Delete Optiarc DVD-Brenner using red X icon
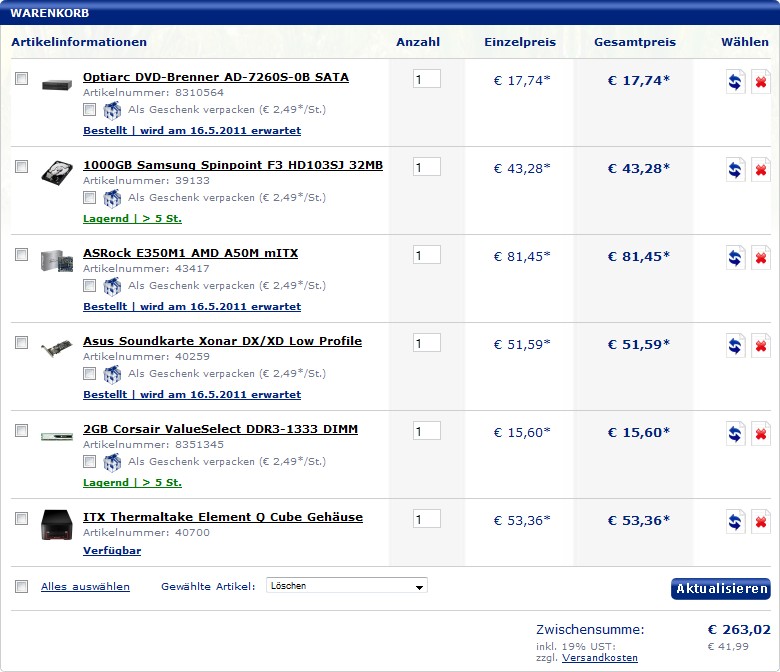 (x=760, y=82)
